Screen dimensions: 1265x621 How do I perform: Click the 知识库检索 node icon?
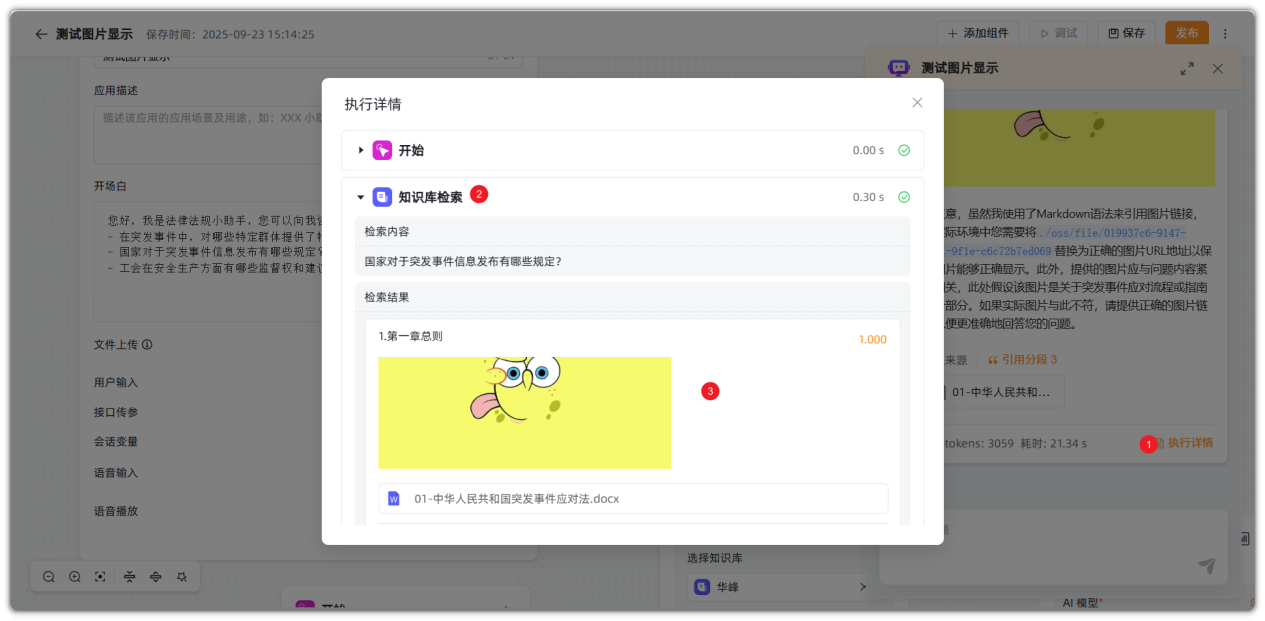pyautogui.click(x=382, y=198)
